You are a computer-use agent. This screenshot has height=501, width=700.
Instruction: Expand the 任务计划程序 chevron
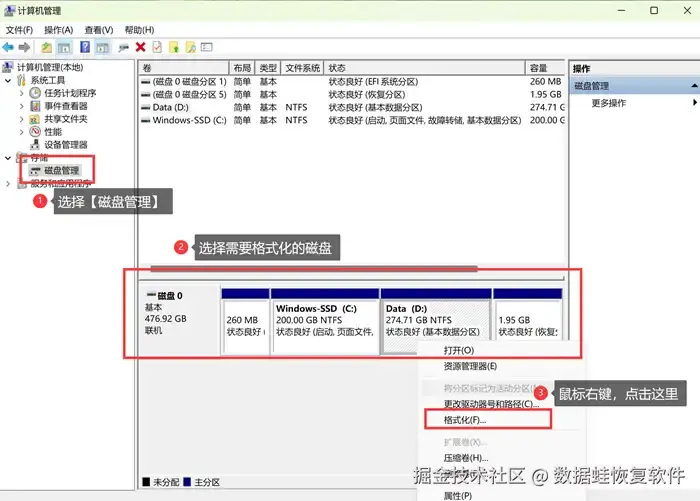tap(21, 93)
